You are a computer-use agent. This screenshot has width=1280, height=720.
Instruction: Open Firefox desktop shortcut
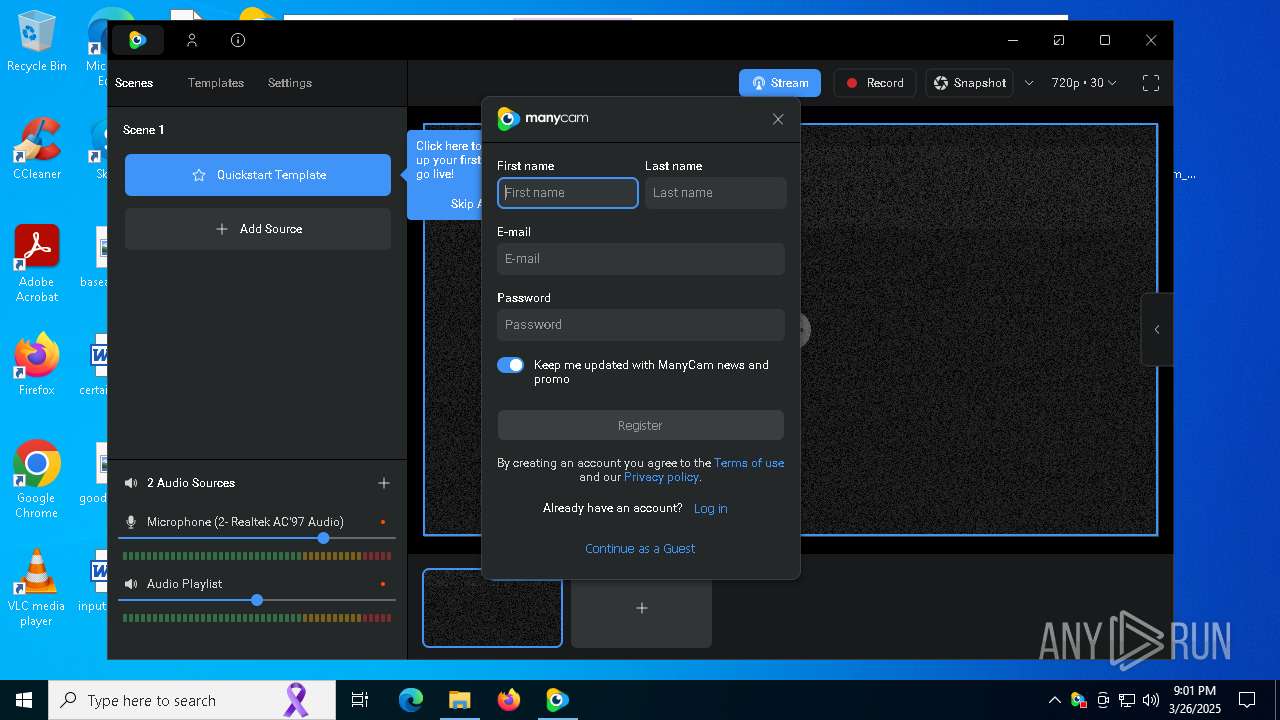[36, 364]
